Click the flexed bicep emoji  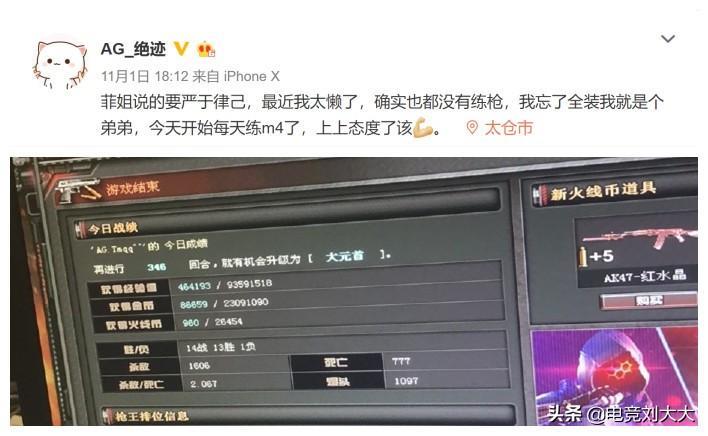[423, 128]
